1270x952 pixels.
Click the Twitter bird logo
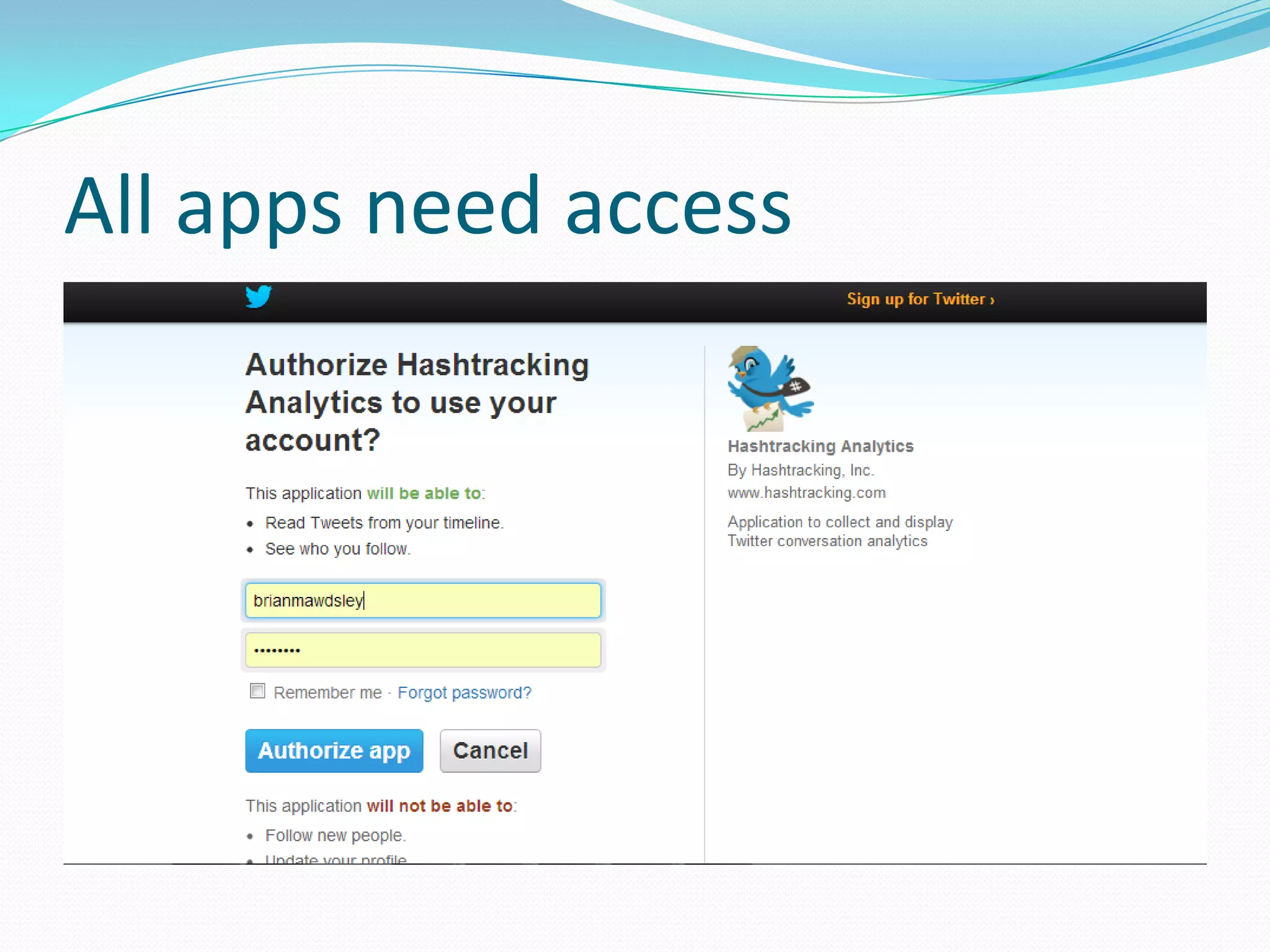(x=258, y=297)
